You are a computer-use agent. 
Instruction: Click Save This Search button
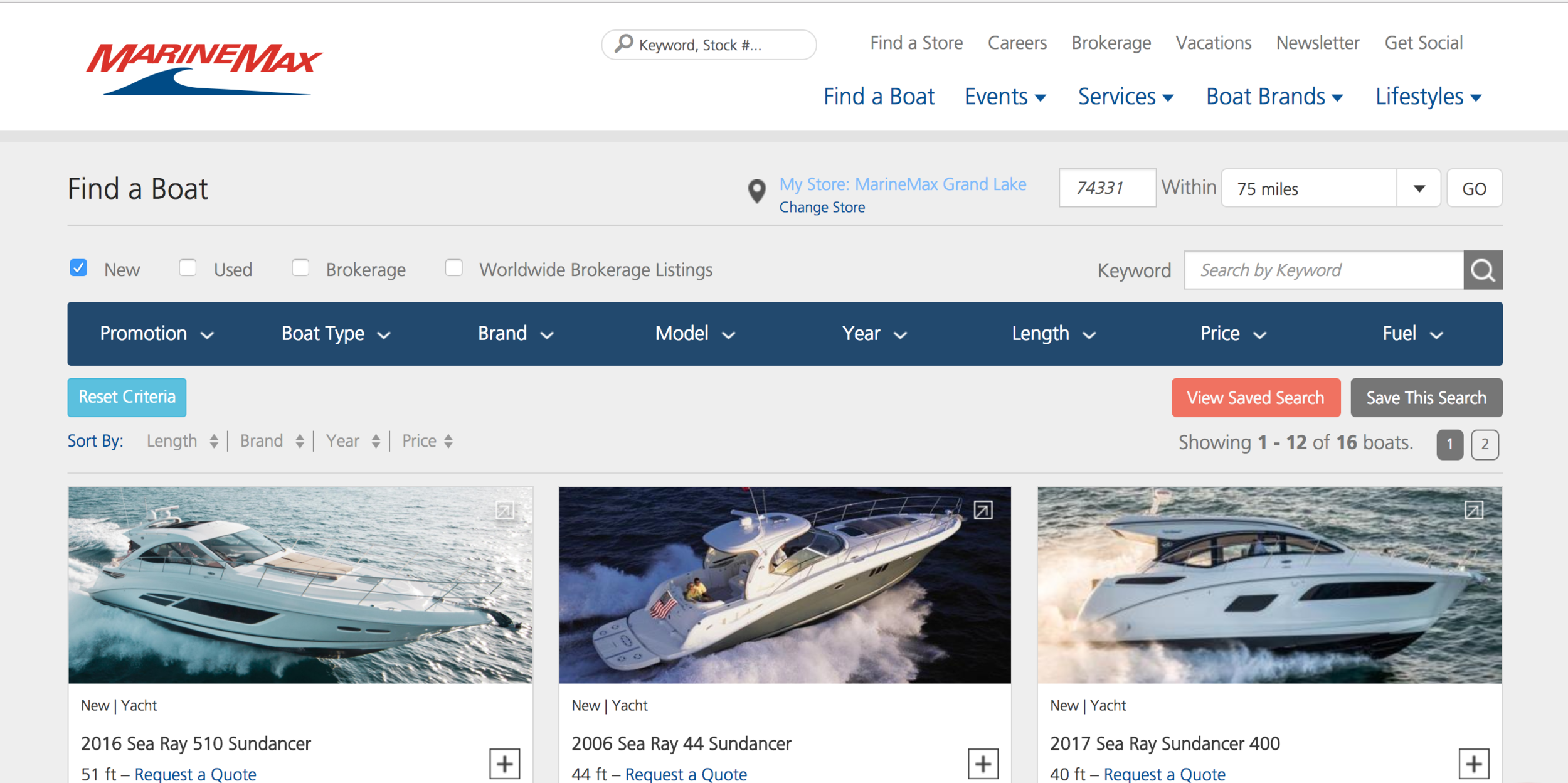tap(1426, 397)
